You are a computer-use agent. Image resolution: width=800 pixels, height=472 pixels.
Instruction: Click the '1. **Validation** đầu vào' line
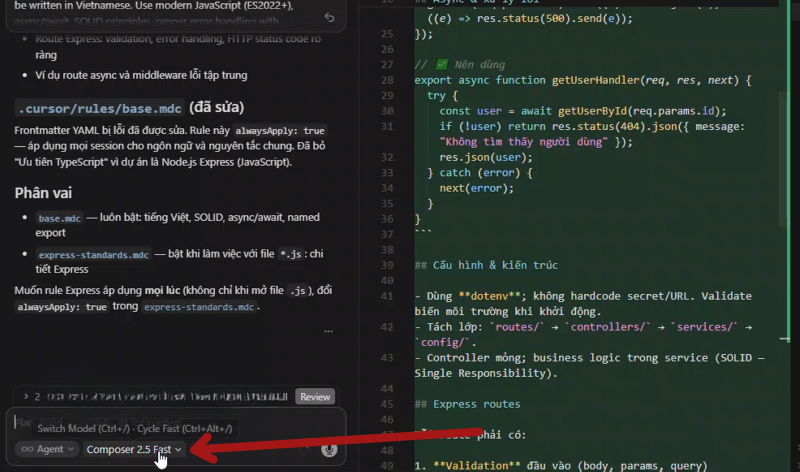pyautogui.click(x=561, y=466)
